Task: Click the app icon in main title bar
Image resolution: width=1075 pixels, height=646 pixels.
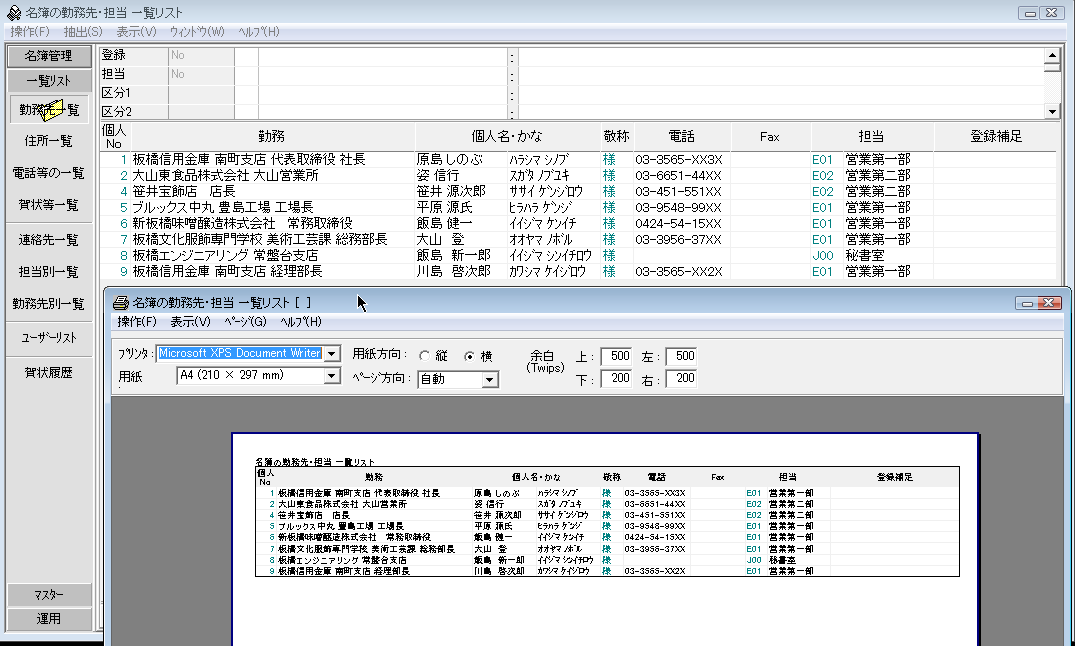Action: coord(13,13)
